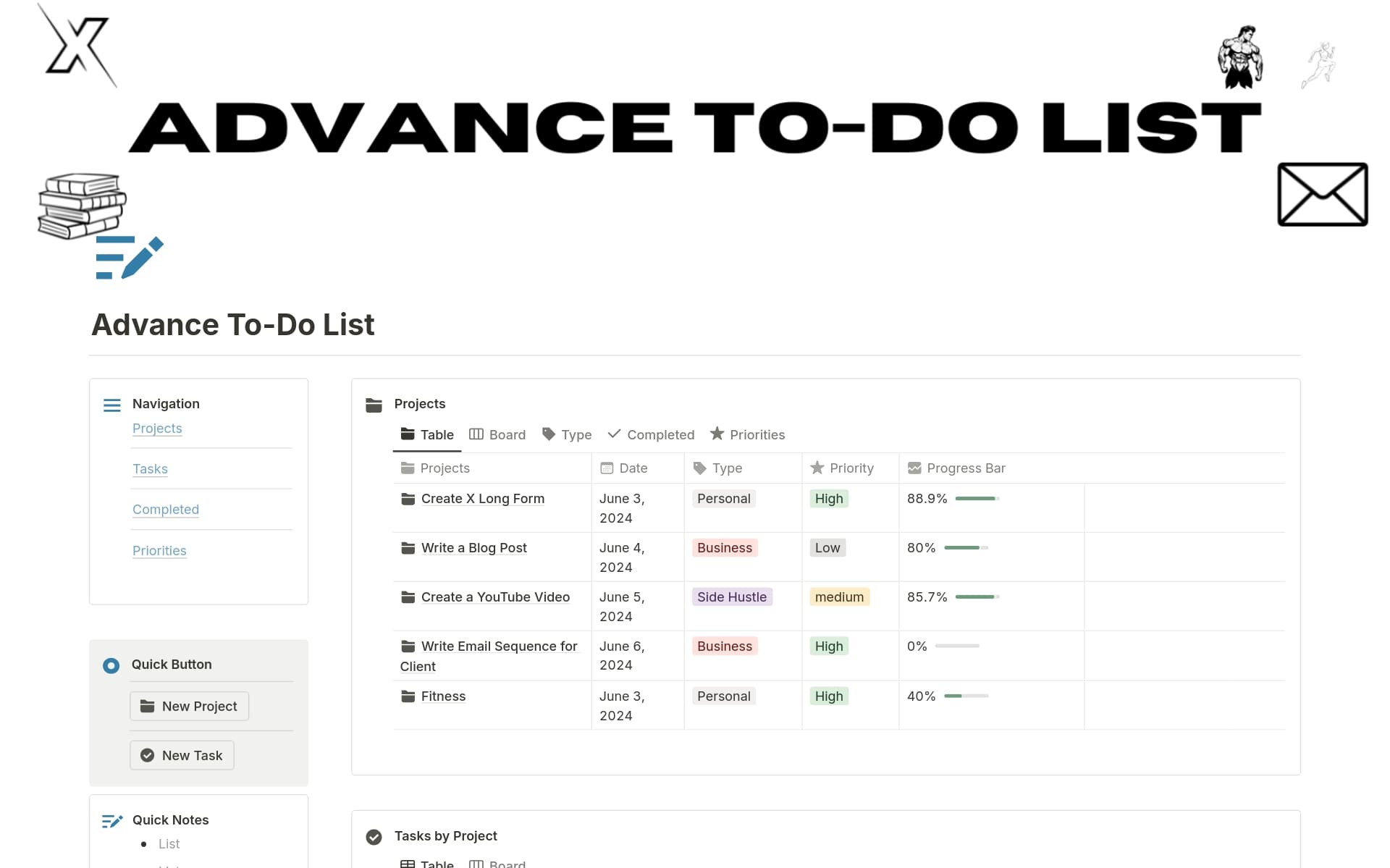This screenshot has width=1390, height=868.
Task: Click the Progress Bar column chart icon
Action: click(914, 468)
